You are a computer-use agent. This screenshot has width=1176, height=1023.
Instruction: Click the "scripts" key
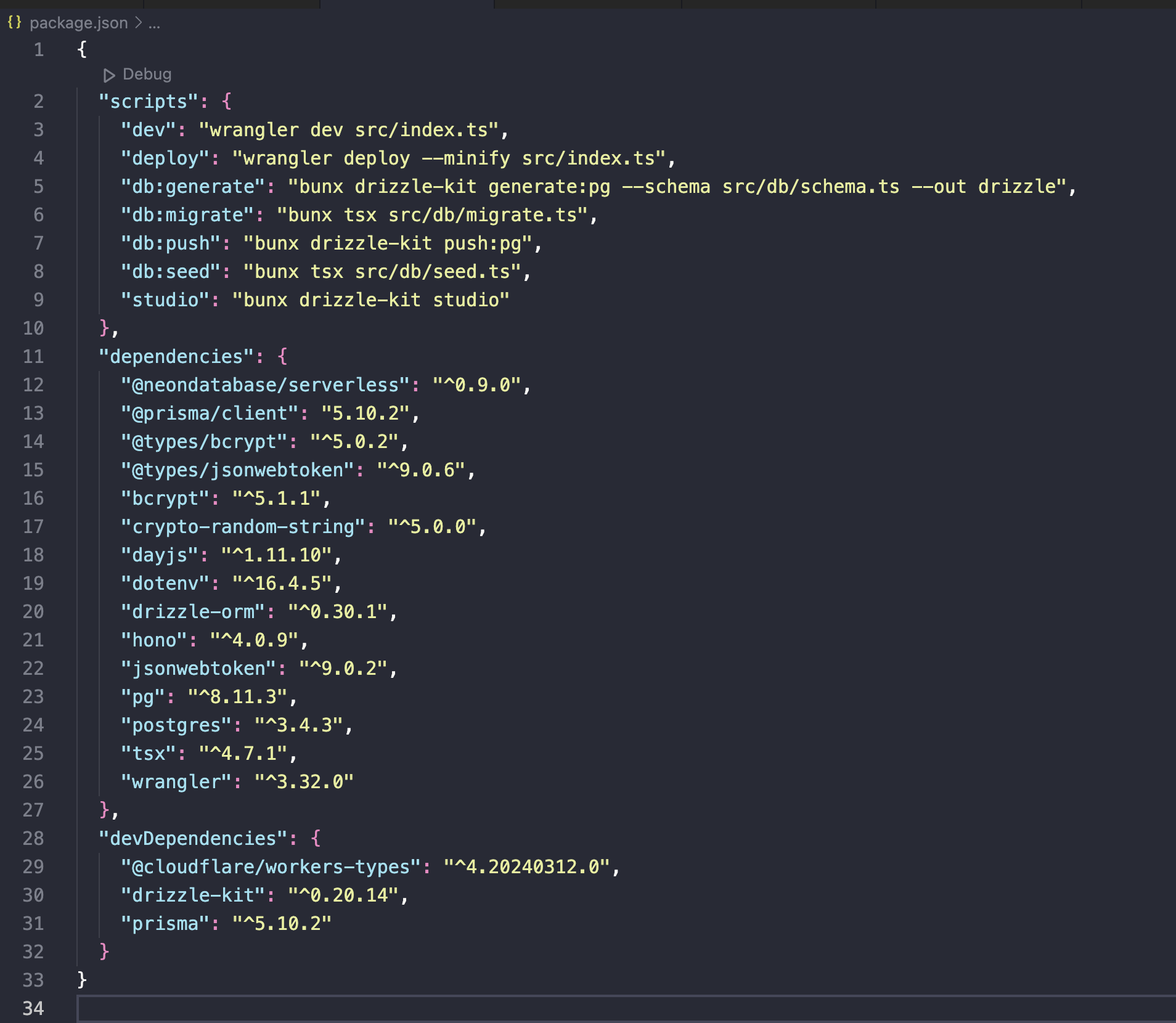tap(149, 102)
